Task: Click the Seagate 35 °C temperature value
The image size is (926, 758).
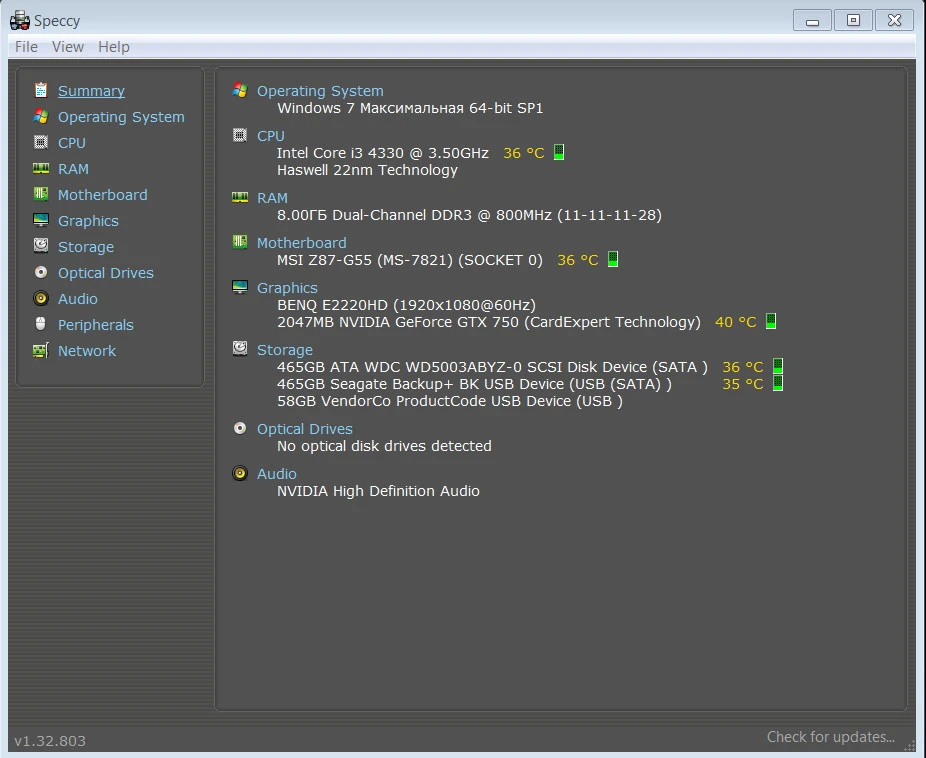Action: pos(742,384)
